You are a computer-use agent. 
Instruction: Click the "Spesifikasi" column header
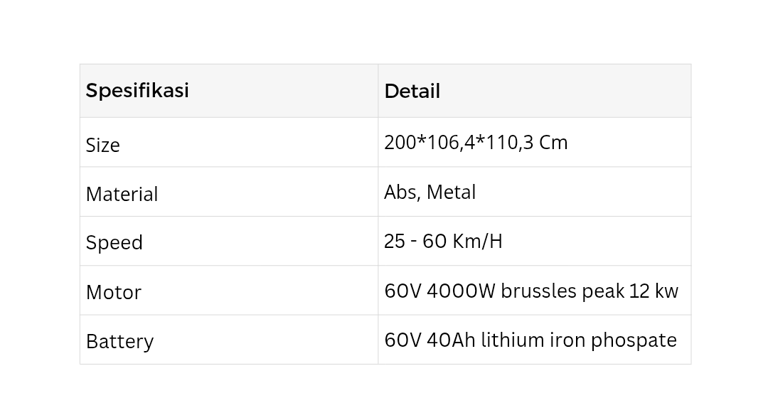[x=137, y=91]
